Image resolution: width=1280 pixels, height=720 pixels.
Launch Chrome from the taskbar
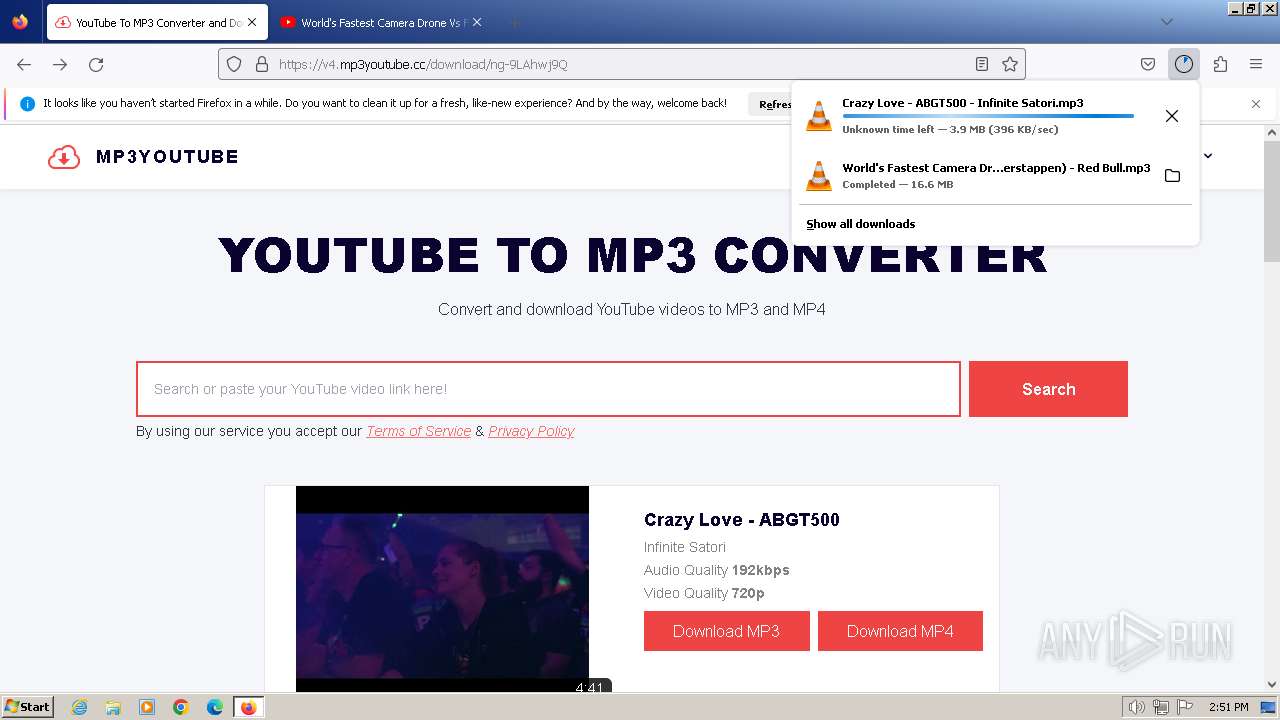point(181,707)
